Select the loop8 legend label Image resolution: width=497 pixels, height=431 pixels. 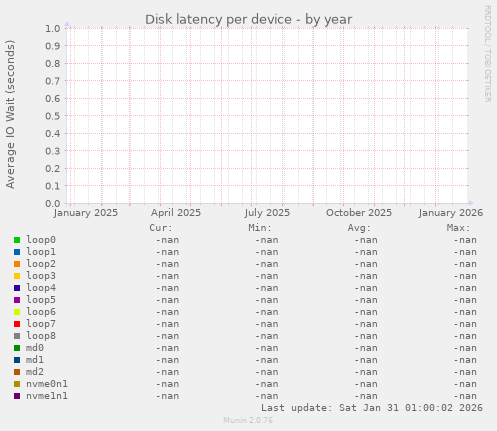41,336
